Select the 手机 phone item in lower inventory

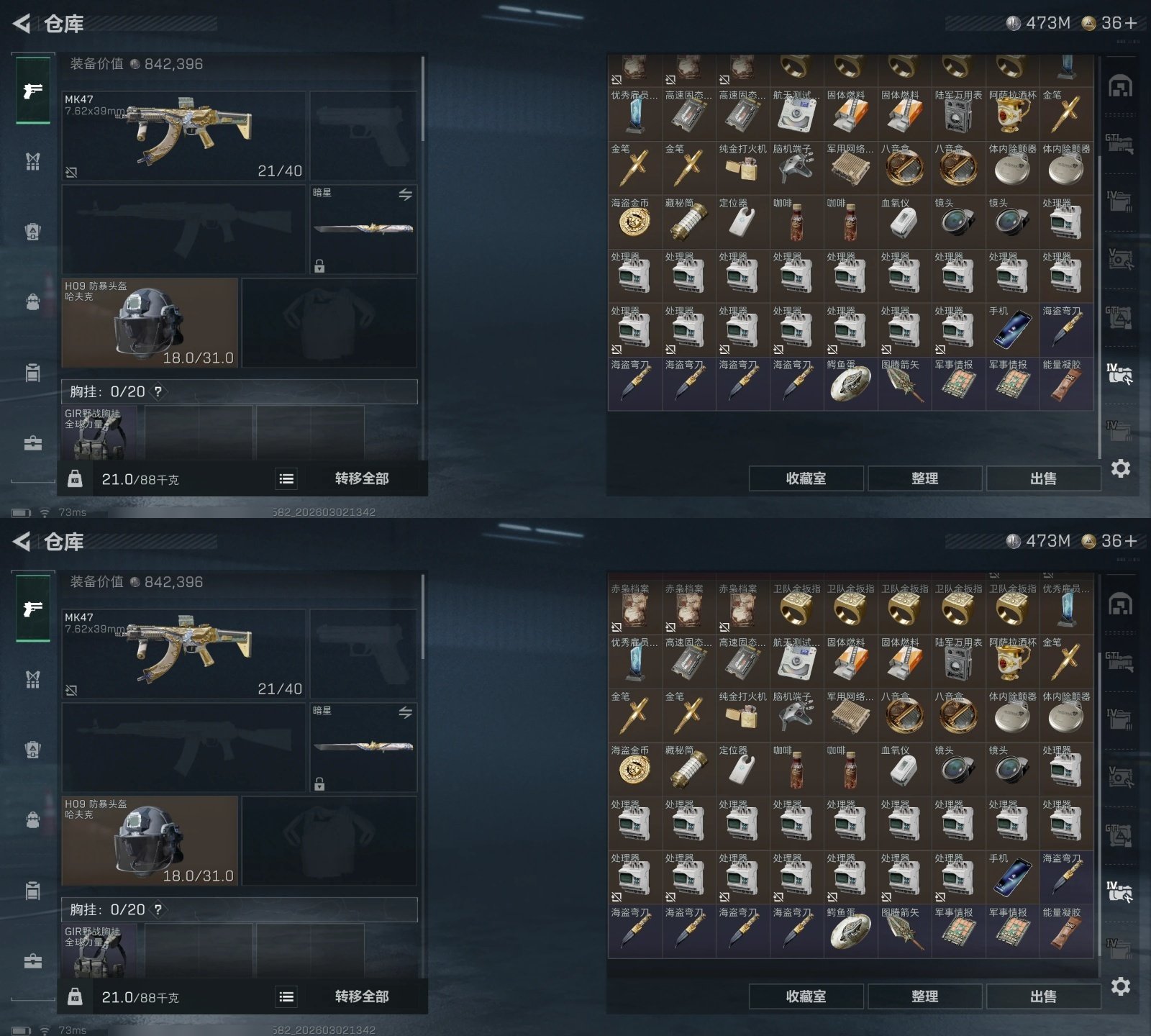(x=1012, y=877)
